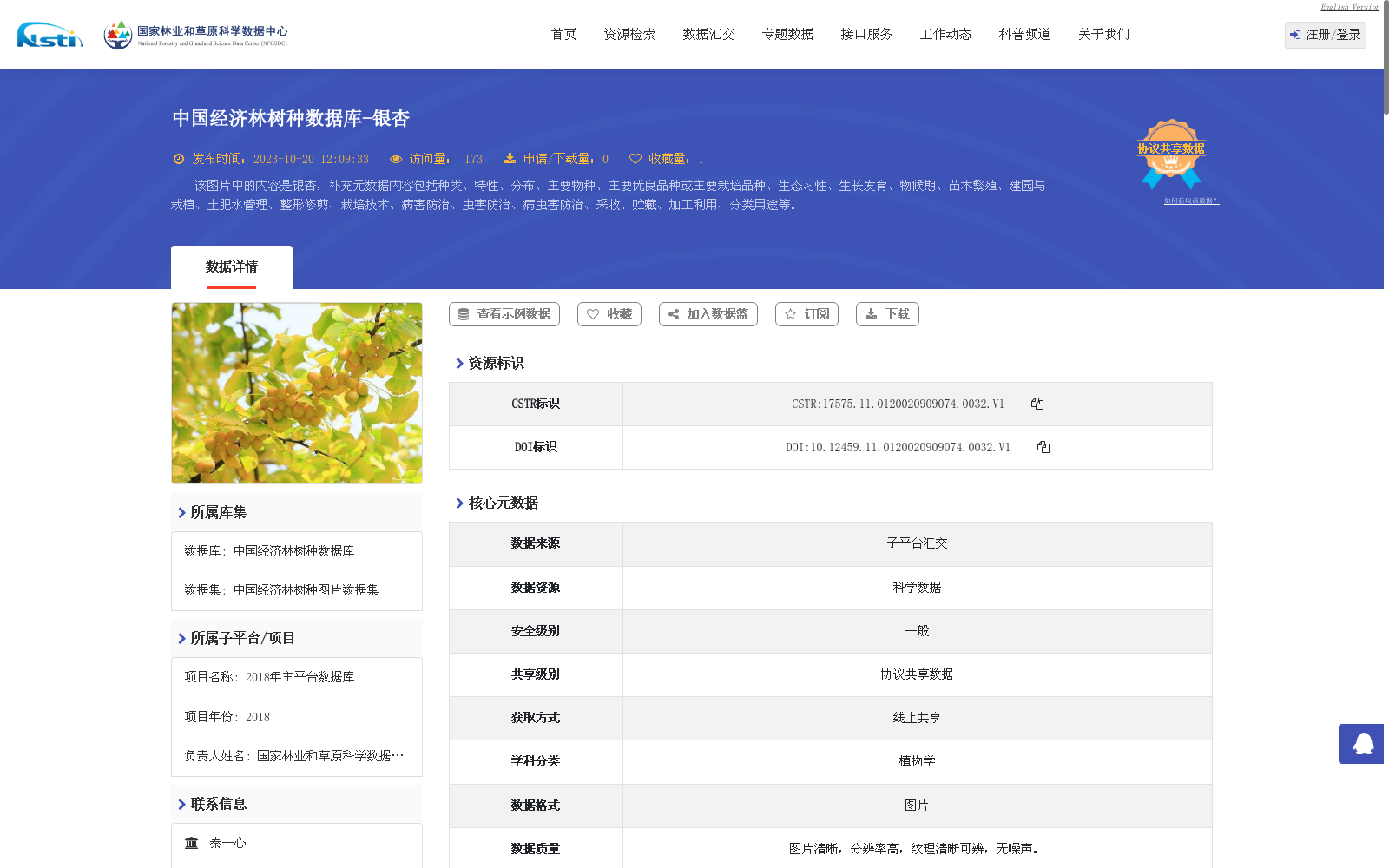Open the 接口服务 menu
Image resolution: width=1389 pixels, height=868 pixels.
point(867,35)
